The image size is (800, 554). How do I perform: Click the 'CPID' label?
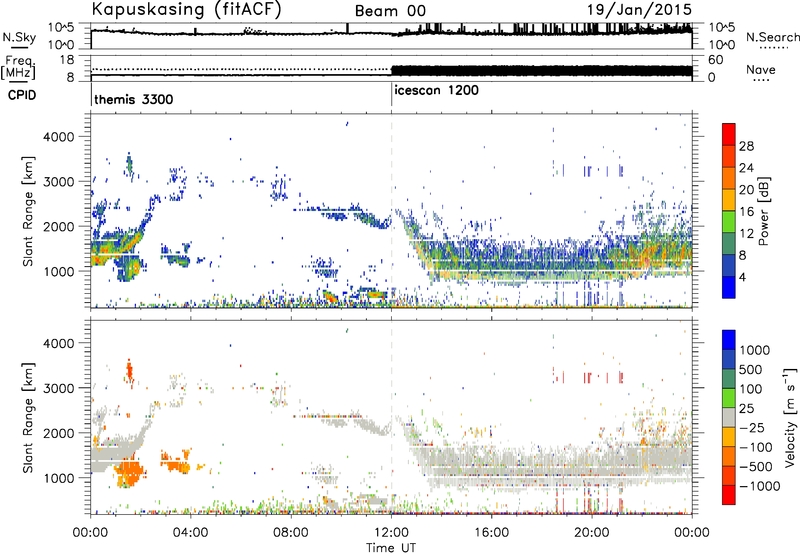tap(22, 95)
